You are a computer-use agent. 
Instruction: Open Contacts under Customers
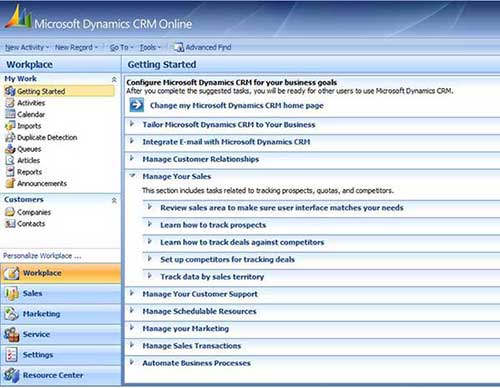(x=31, y=224)
